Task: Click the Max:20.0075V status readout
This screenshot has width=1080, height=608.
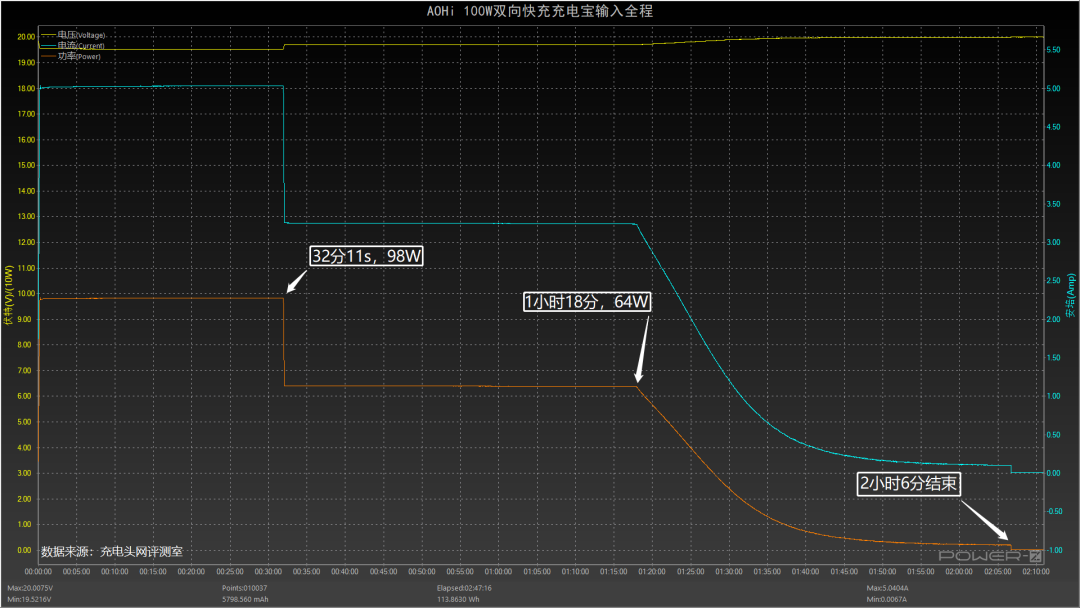Action: click(x=30, y=589)
